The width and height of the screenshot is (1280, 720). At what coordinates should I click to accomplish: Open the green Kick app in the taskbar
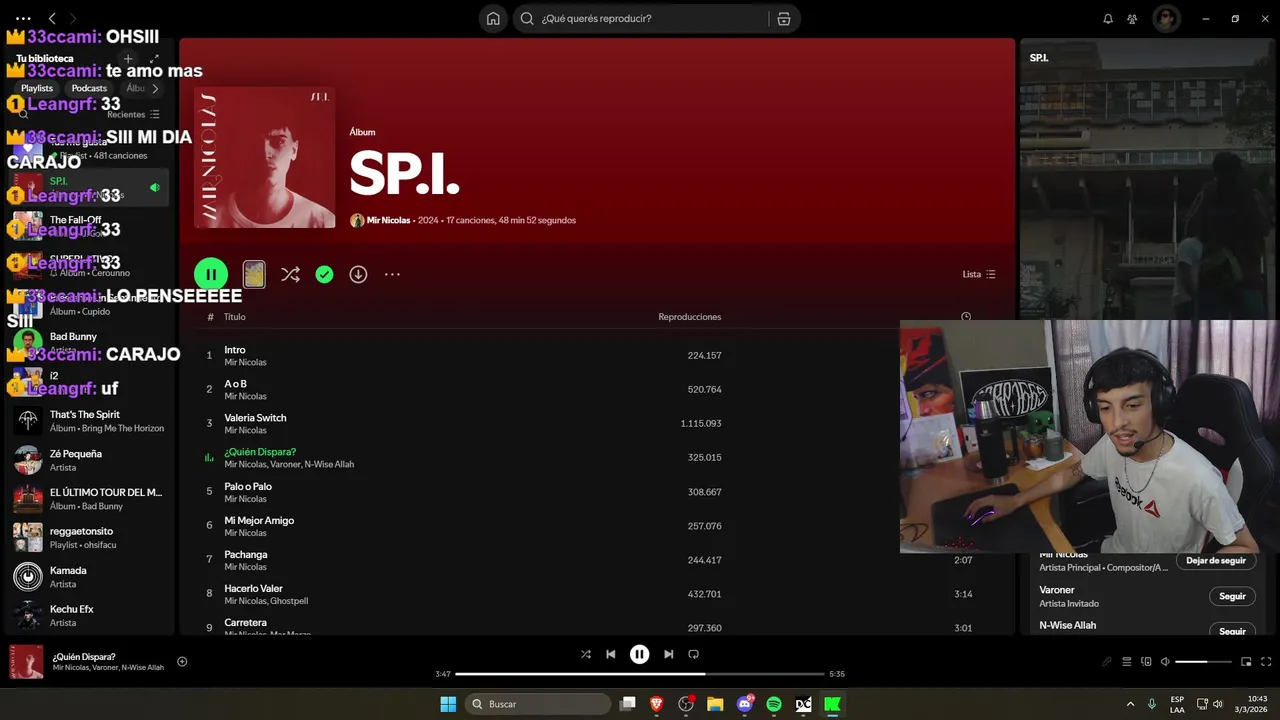[x=832, y=704]
